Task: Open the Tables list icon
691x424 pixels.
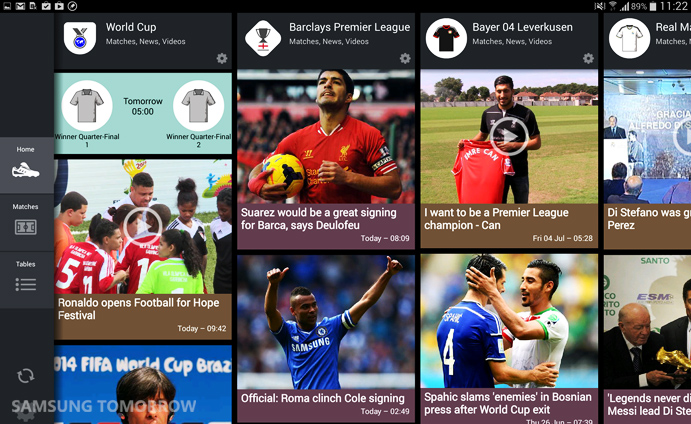Action: point(26,279)
